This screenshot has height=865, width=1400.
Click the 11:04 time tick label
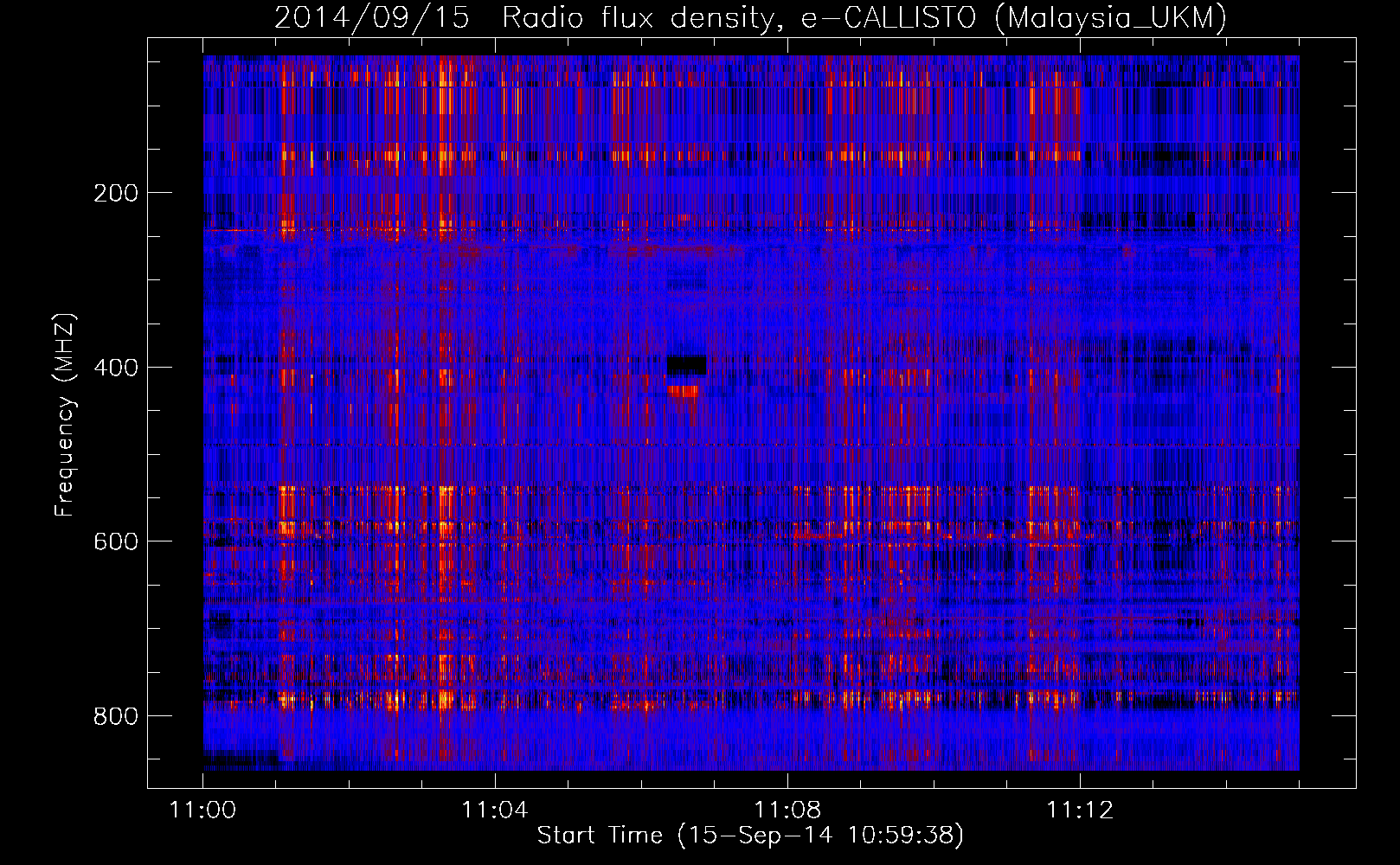point(495,810)
